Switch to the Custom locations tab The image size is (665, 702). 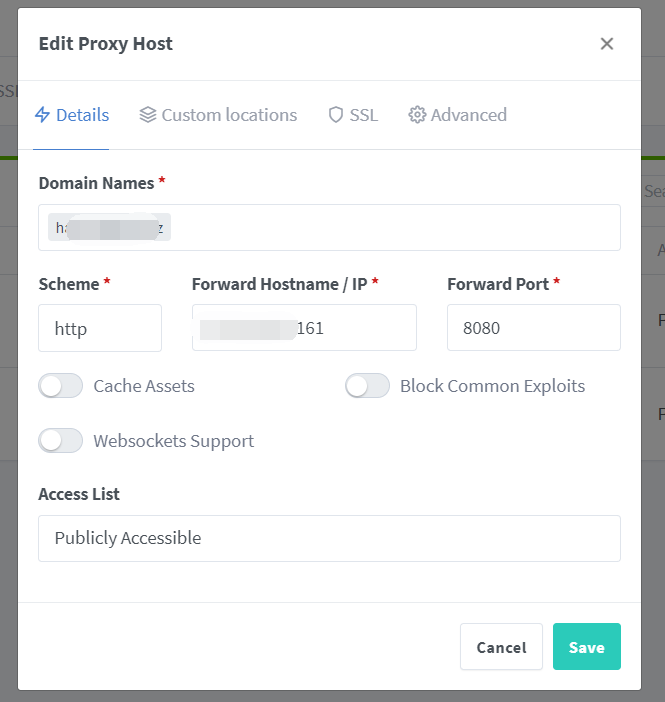[229, 115]
